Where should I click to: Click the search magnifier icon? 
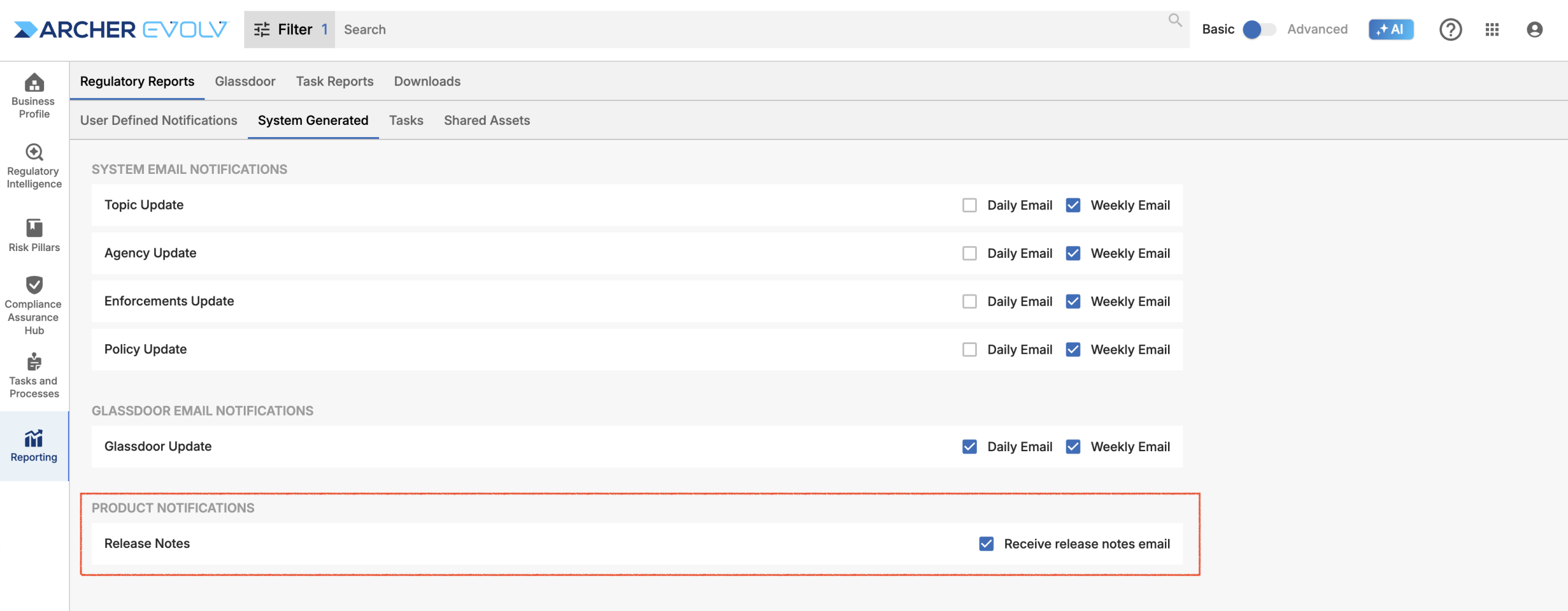pyautogui.click(x=1174, y=21)
